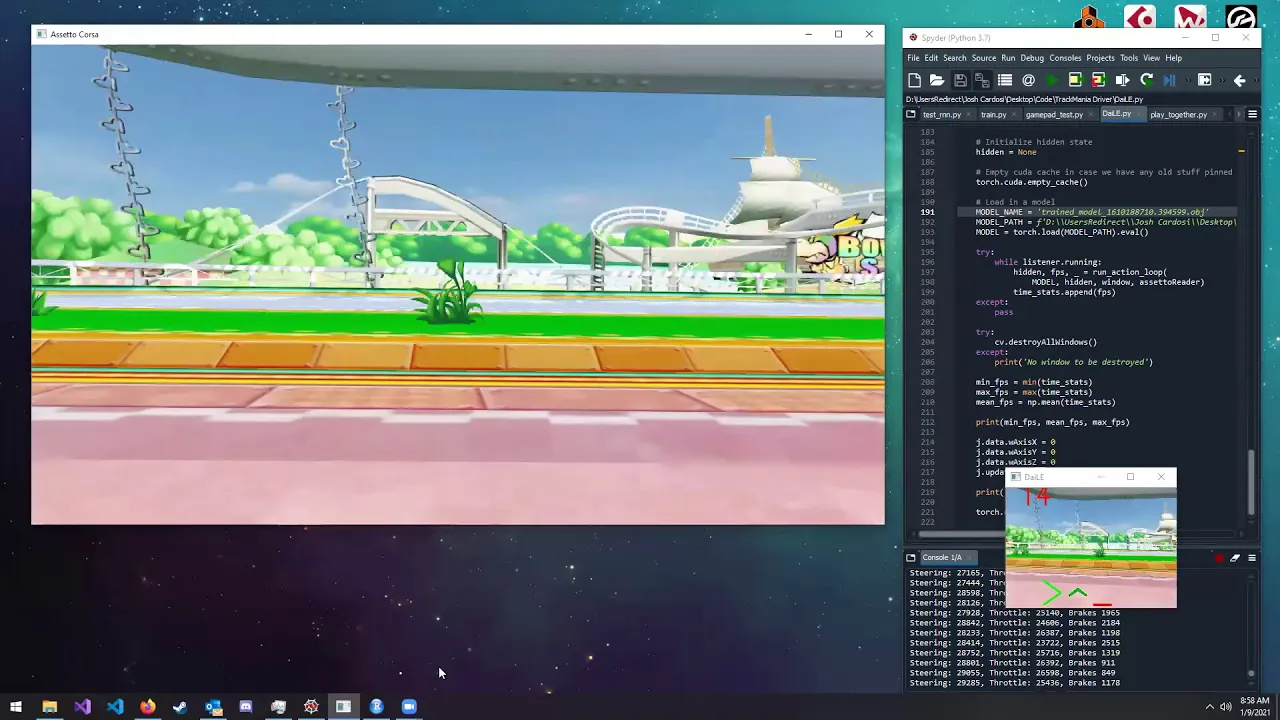Image resolution: width=1280 pixels, height=720 pixels.
Task: Show hidden system tray icons chevron
Action: pyautogui.click(x=1209, y=707)
